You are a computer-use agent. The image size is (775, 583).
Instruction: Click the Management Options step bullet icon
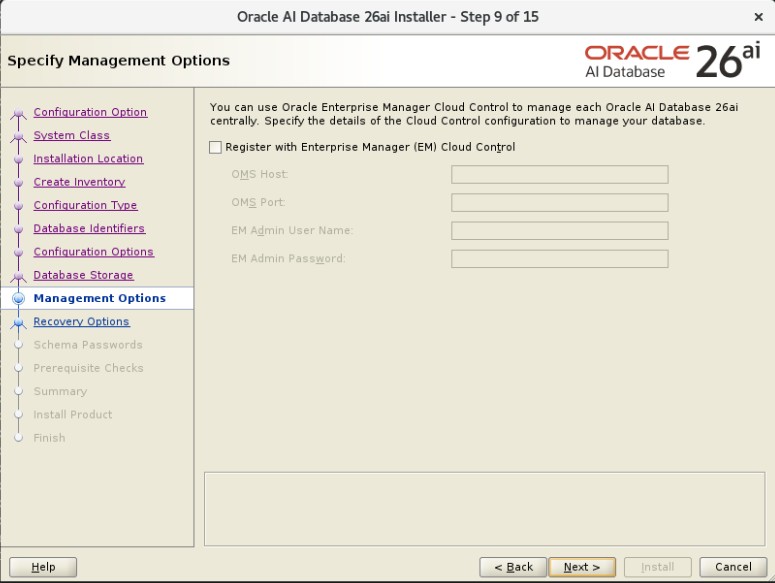tap(18, 298)
